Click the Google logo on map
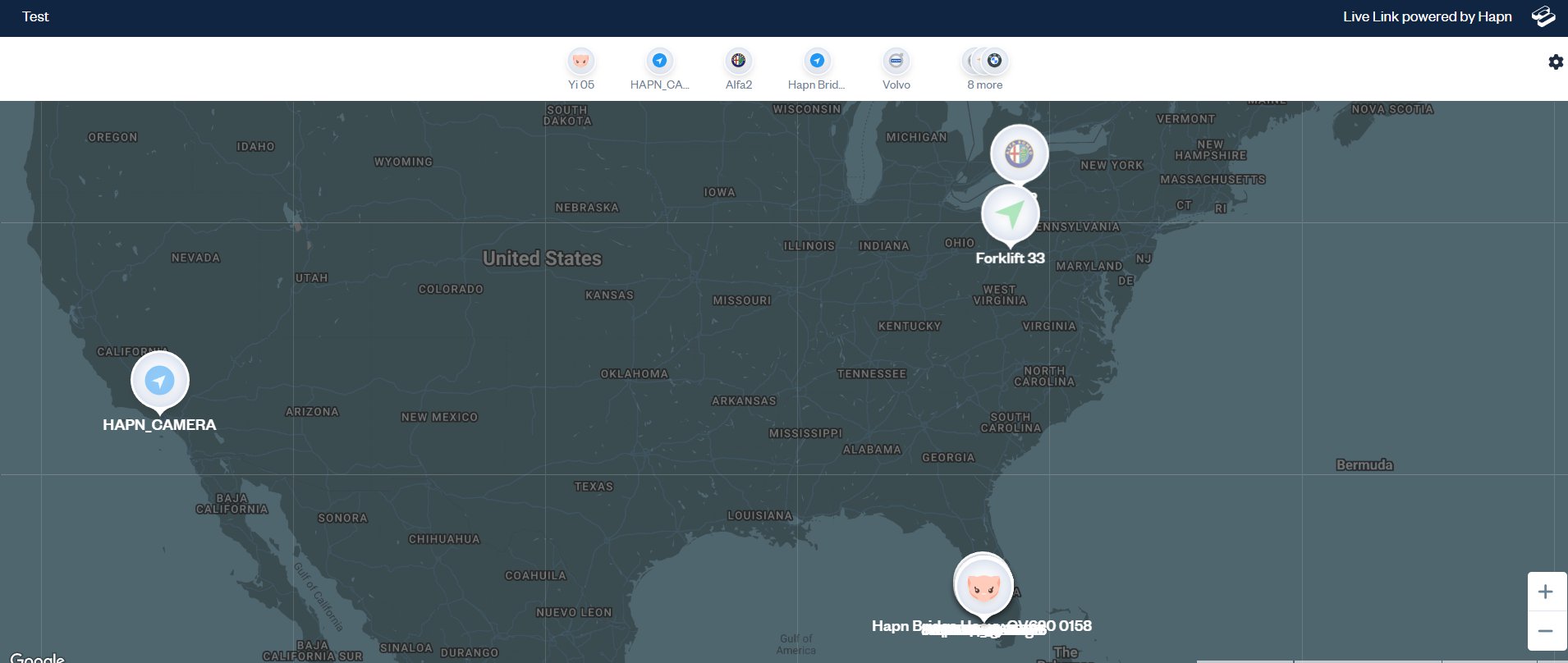This screenshot has height=663, width=1568. 37,657
